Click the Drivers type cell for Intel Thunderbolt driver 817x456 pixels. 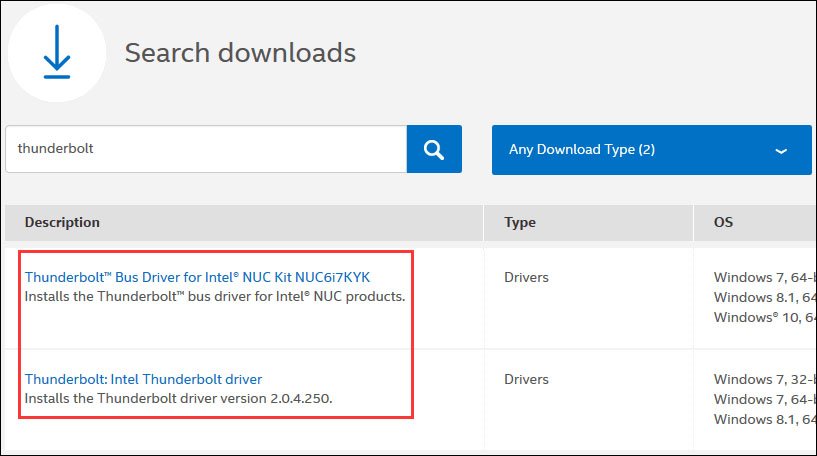pyautogui.click(x=529, y=379)
